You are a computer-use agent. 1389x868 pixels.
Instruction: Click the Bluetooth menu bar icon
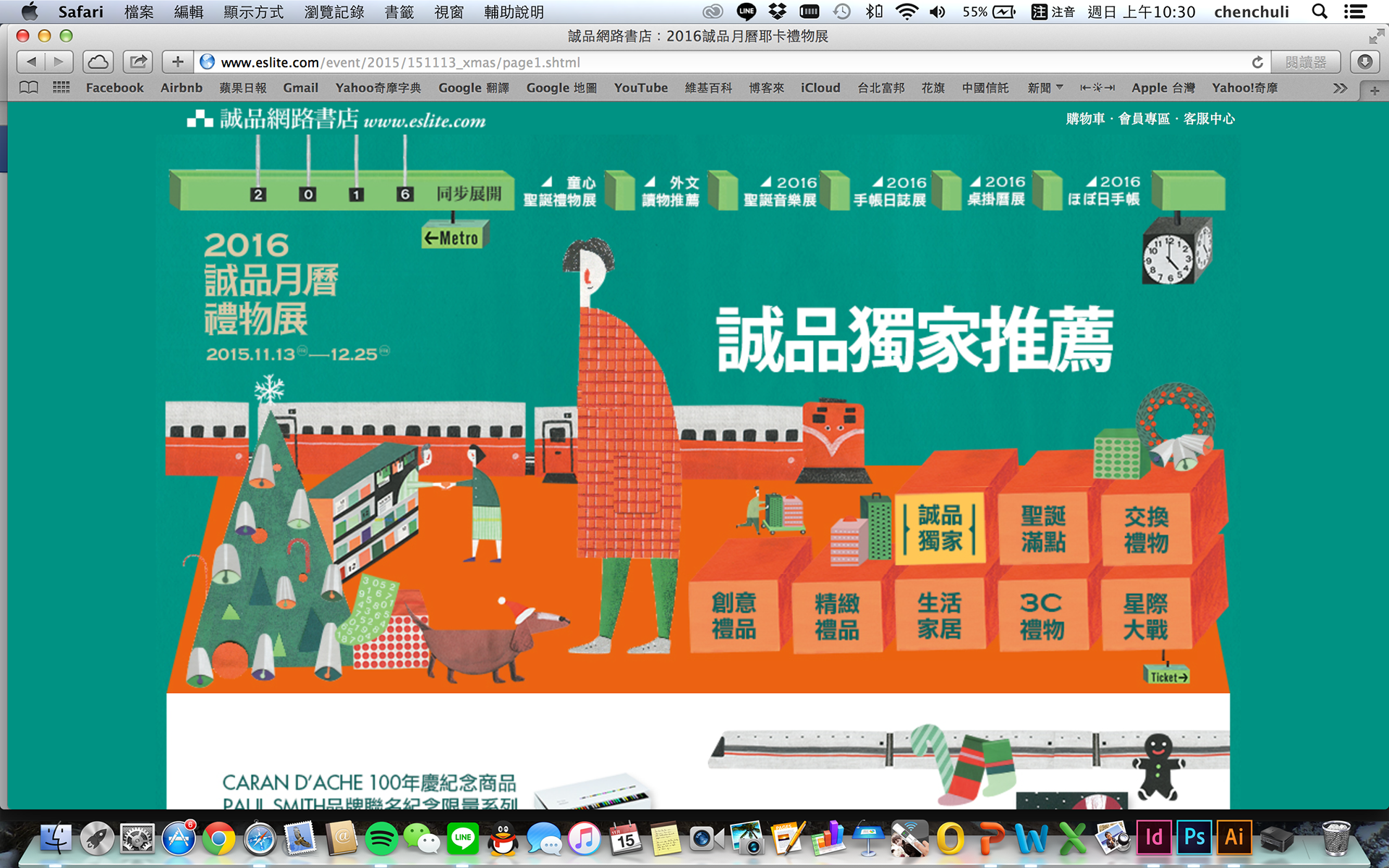click(x=874, y=12)
